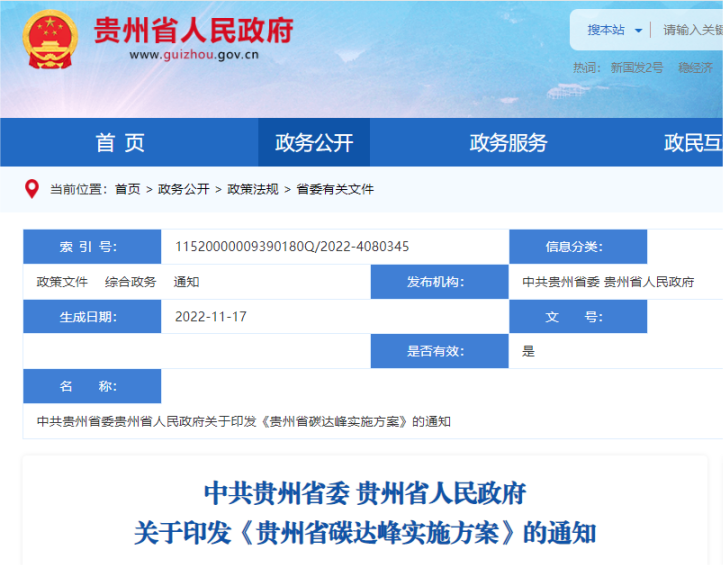The height and width of the screenshot is (565, 723).
Task: Click the red location pin icon
Action: coord(32,188)
